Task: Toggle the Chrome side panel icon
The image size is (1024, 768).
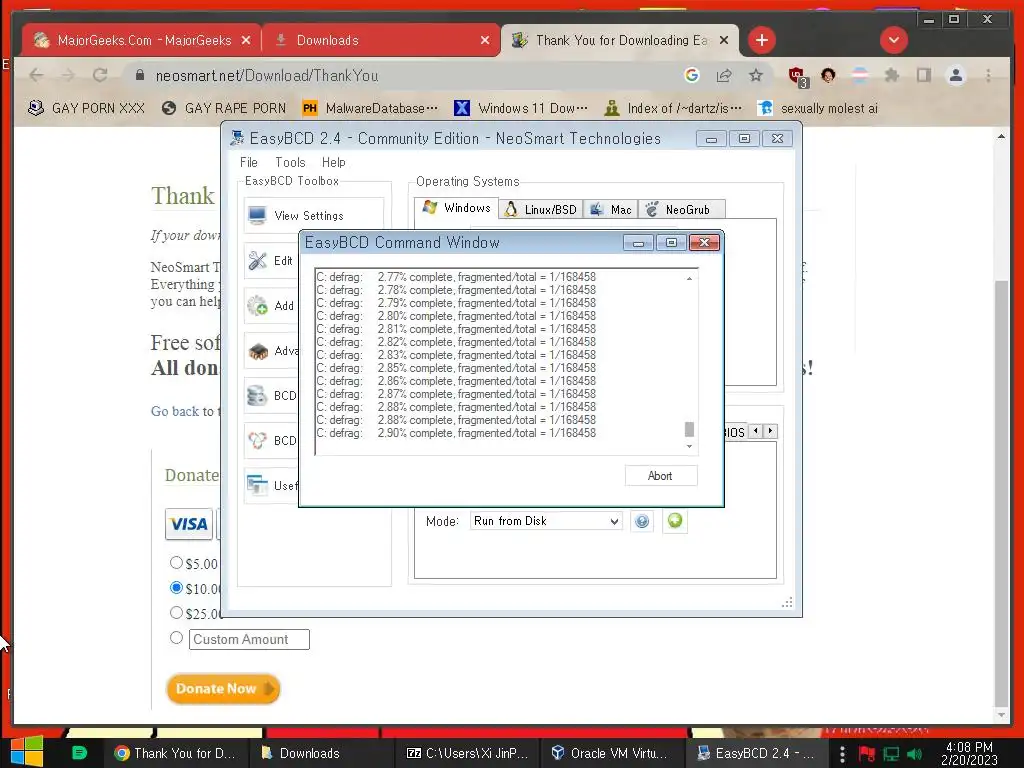Action: tap(923, 76)
